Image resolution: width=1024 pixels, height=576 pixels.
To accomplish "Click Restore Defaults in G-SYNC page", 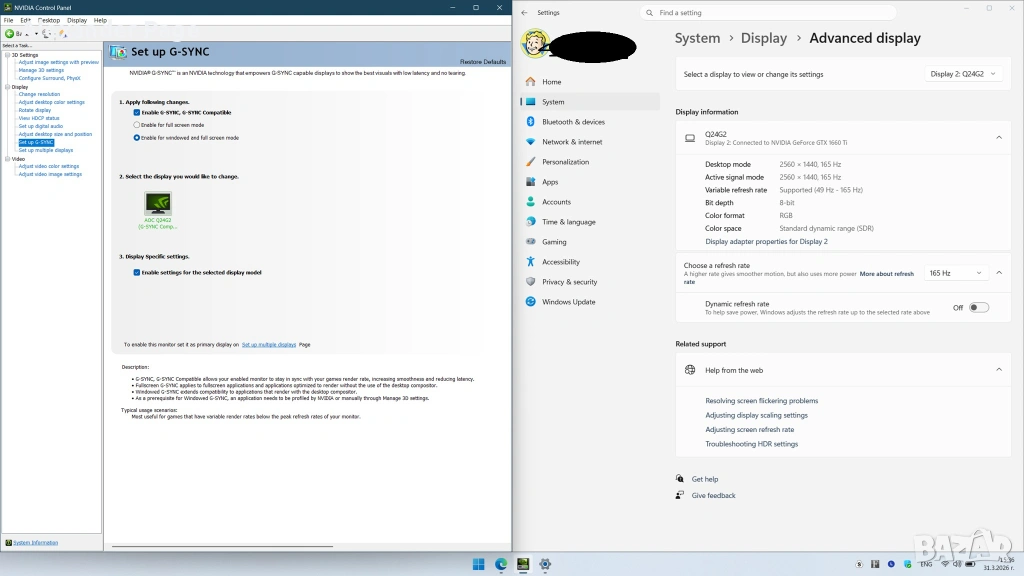I will coord(483,62).
